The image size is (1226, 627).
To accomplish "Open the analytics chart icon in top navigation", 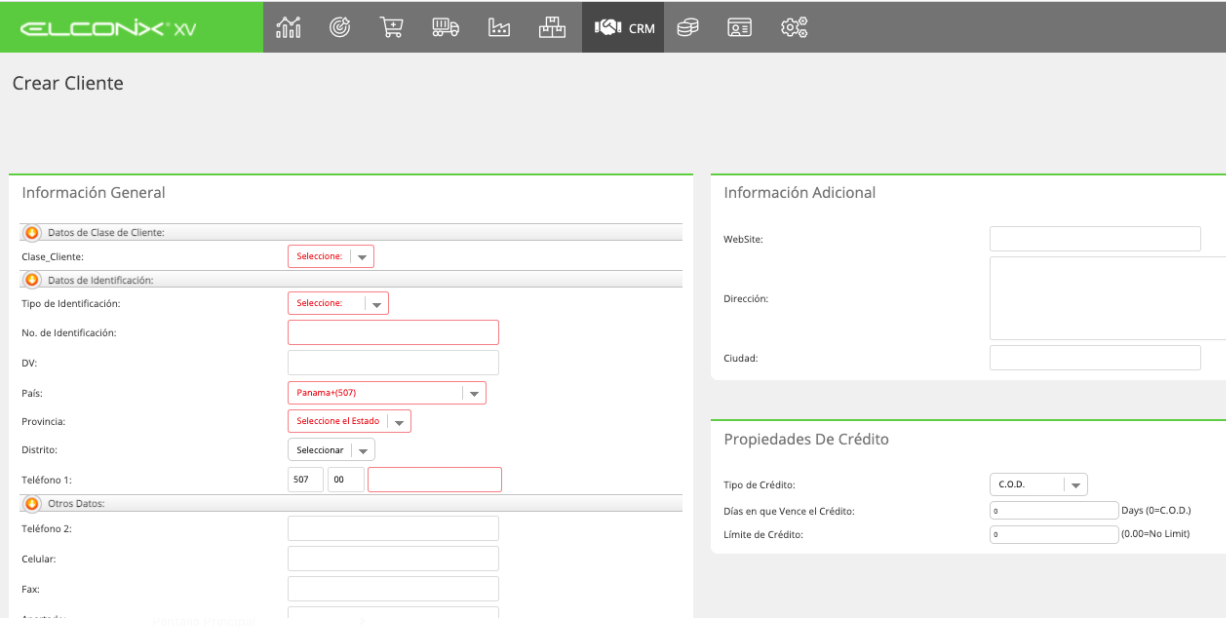I will [x=289, y=28].
